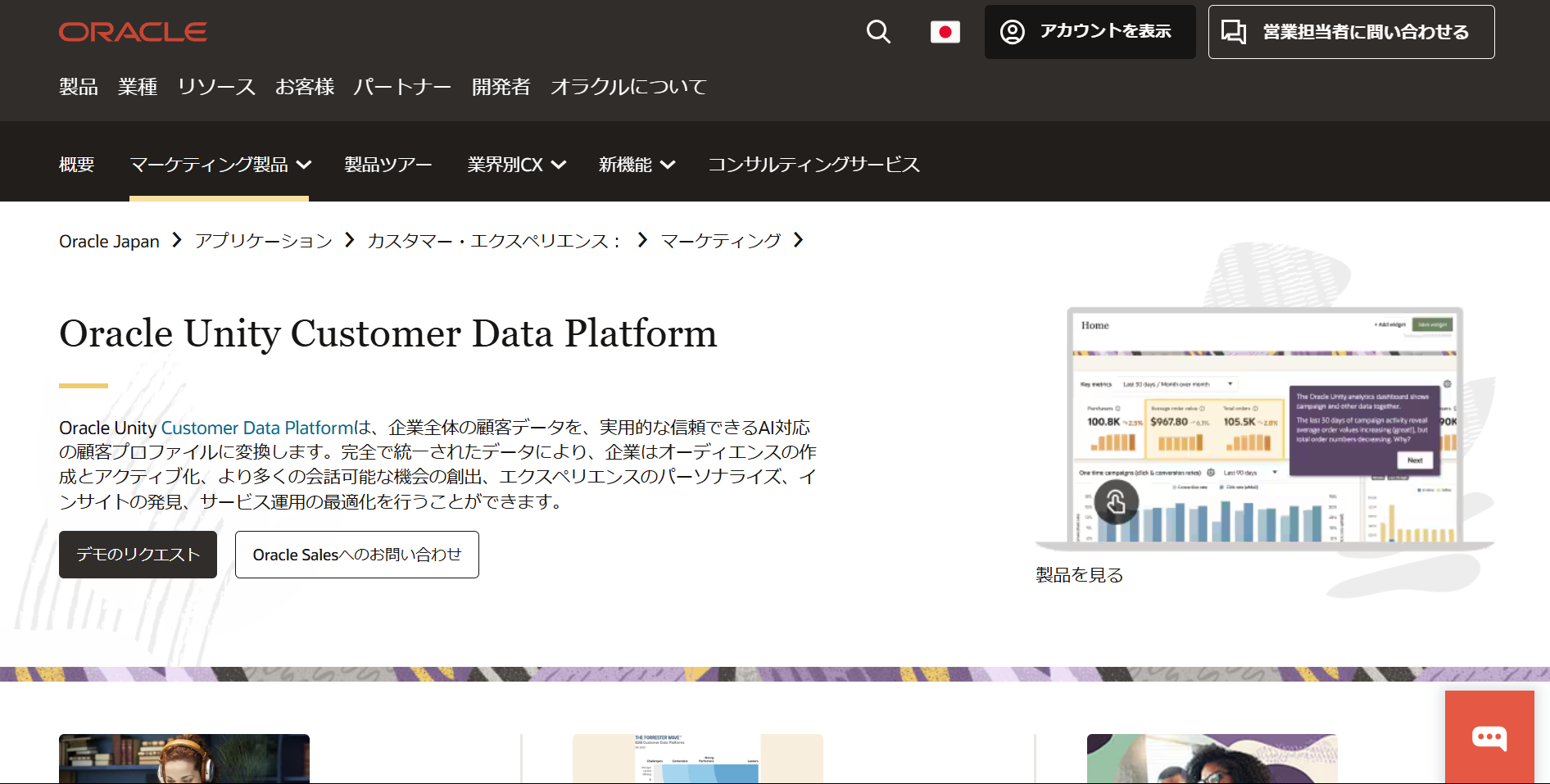1550x784 pixels.
Task: Click Oracle Salesへのお問い合わせ button
Action: point(356,555)
